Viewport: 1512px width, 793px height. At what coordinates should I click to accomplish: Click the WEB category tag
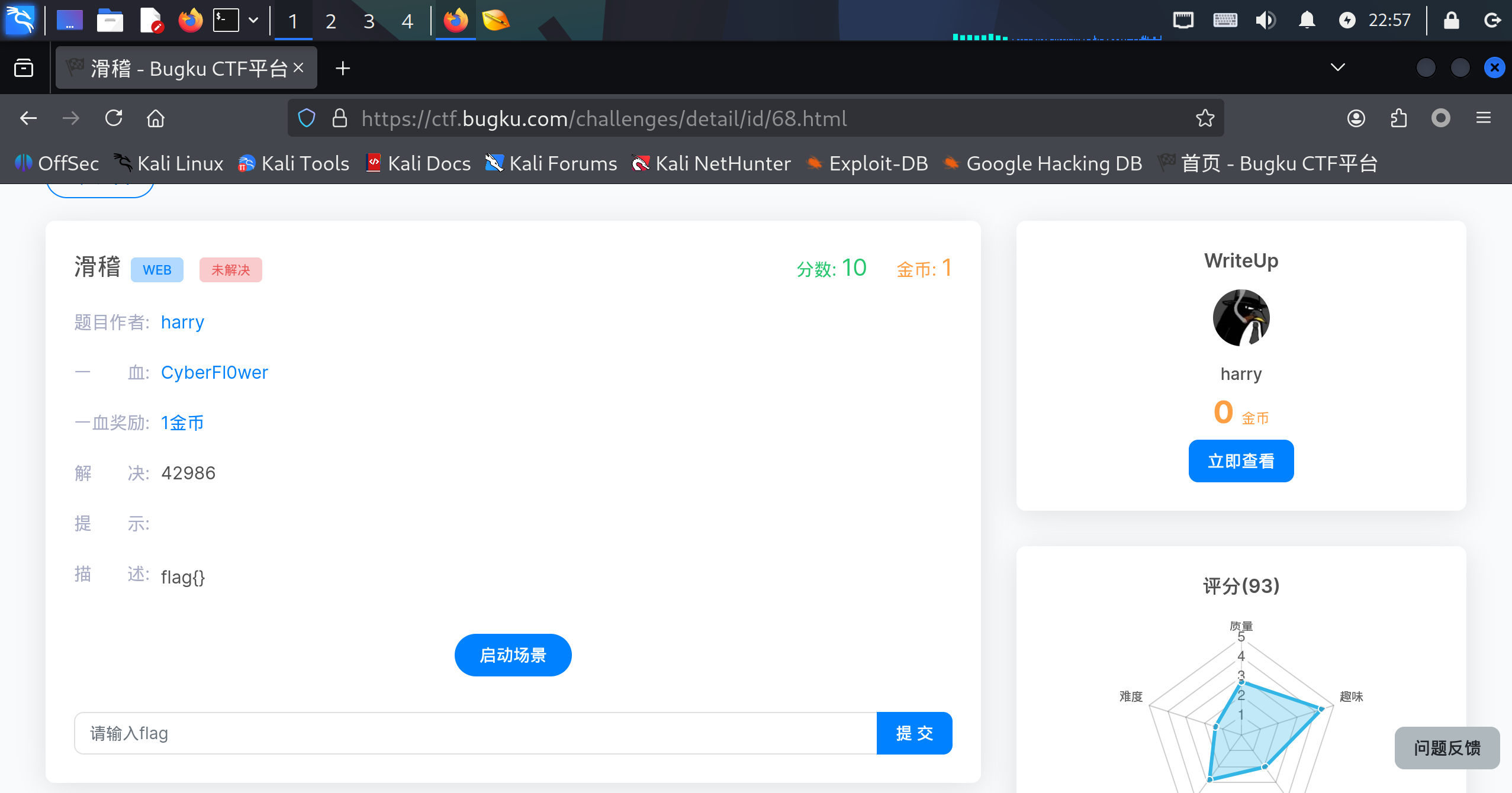157,270
